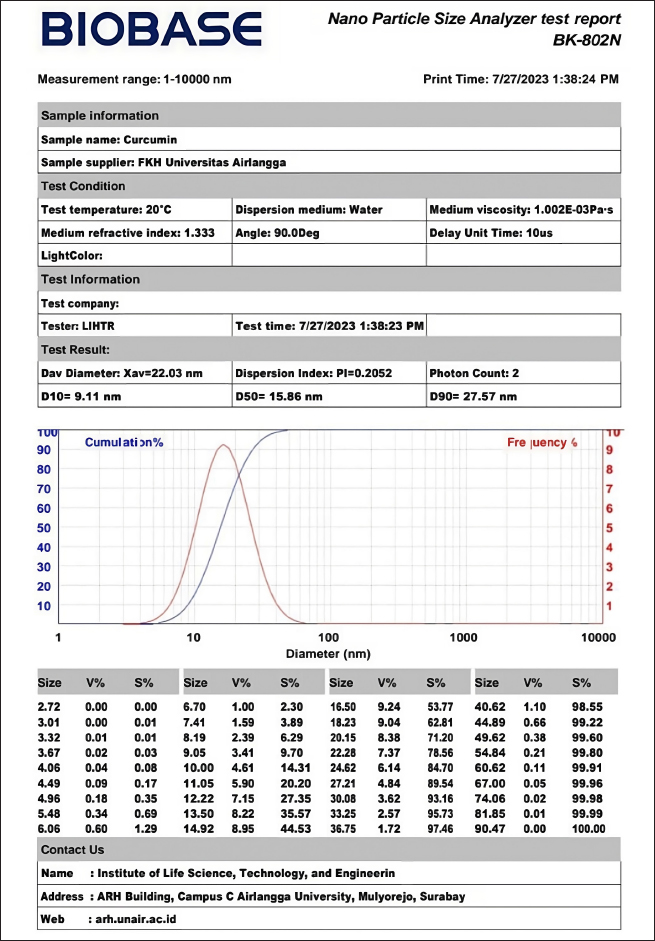This screenshot has height=941, width=655.
Task: Click the Test temperature 20°C cell
Action: [106, 210]
